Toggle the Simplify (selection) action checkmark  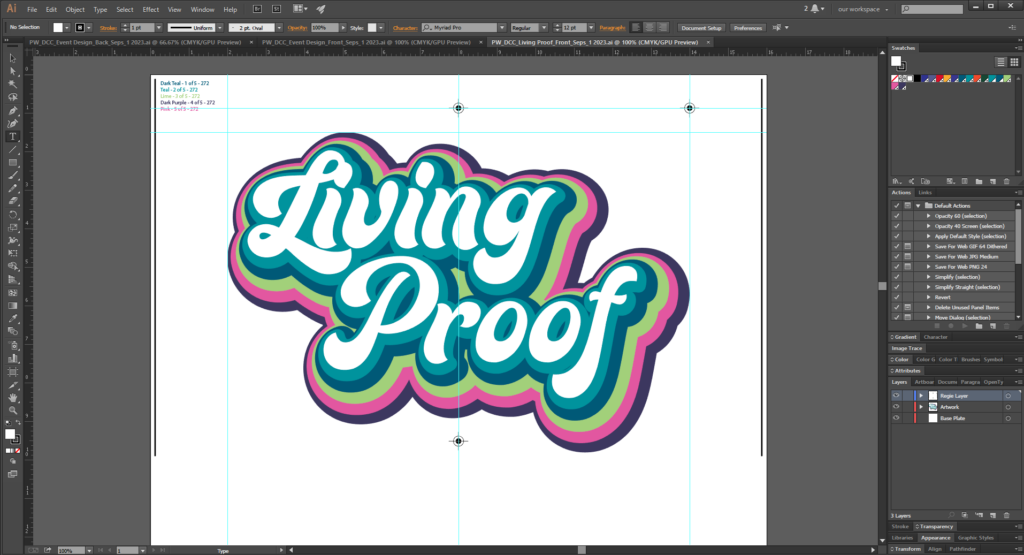[x=897, y=277]
